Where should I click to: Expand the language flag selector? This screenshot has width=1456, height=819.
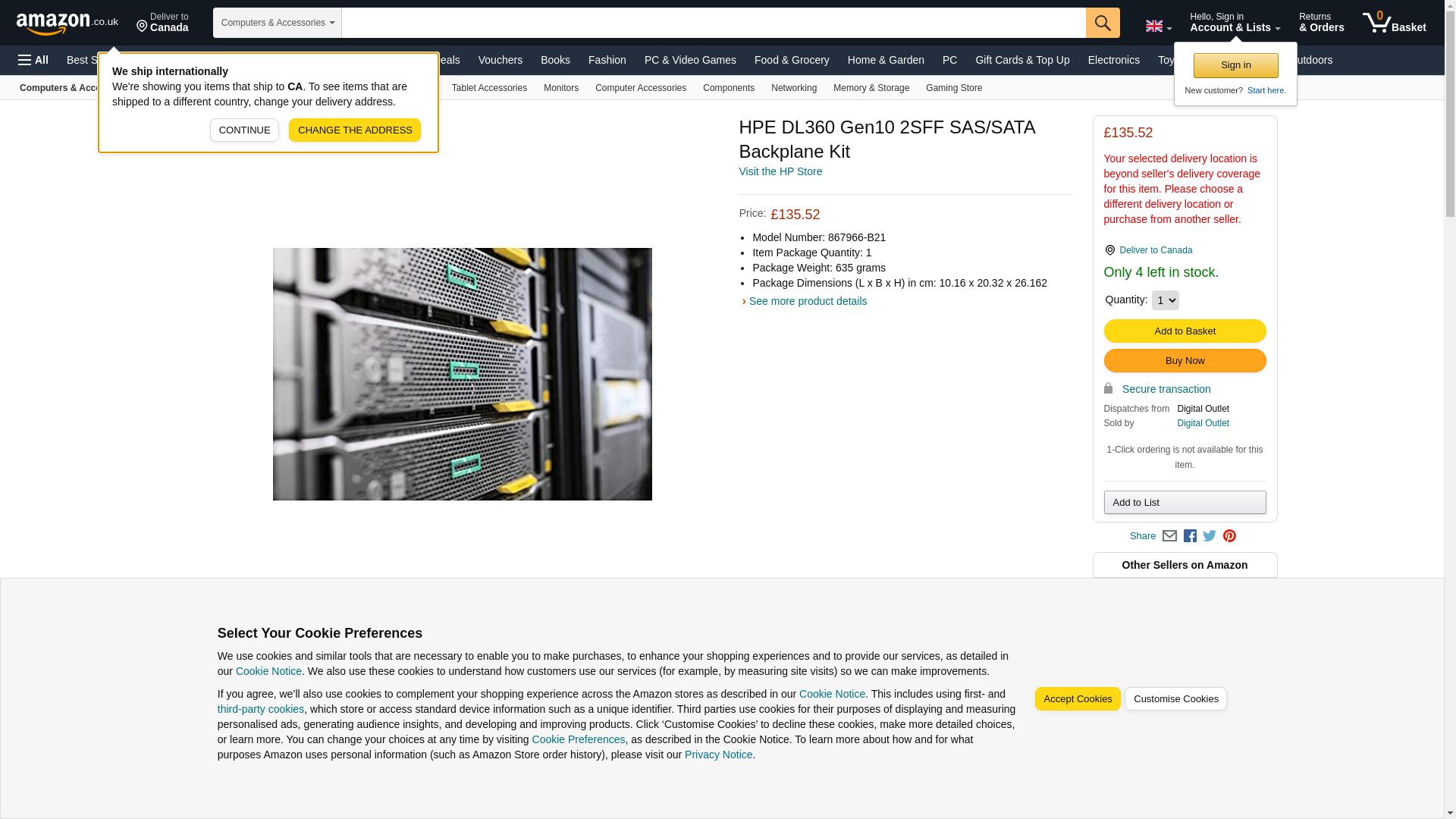1158,27
